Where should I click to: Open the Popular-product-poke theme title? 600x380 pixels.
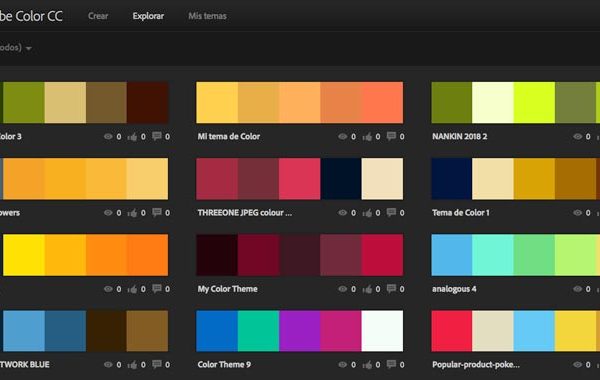476,365
